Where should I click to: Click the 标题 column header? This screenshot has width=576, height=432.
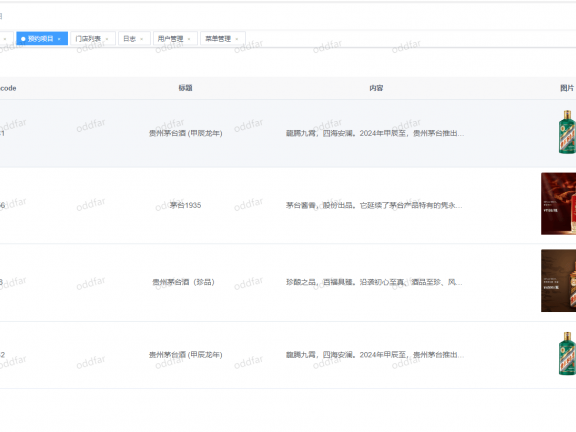tap(186, 88)
